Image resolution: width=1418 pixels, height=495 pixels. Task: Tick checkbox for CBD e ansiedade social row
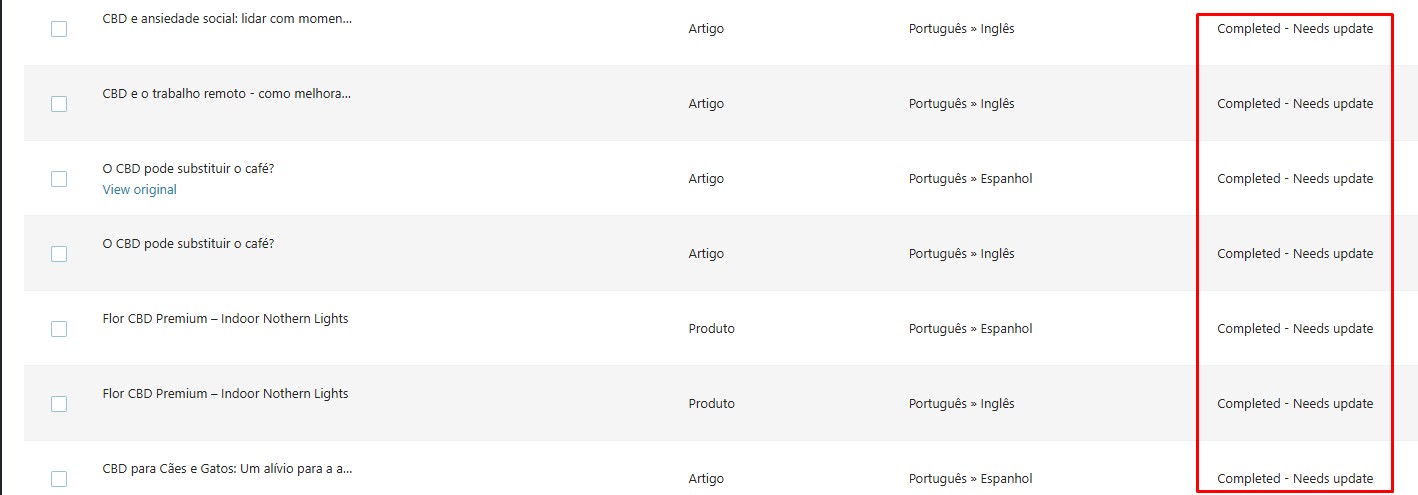pyautogui.click(x=59, y=29)
